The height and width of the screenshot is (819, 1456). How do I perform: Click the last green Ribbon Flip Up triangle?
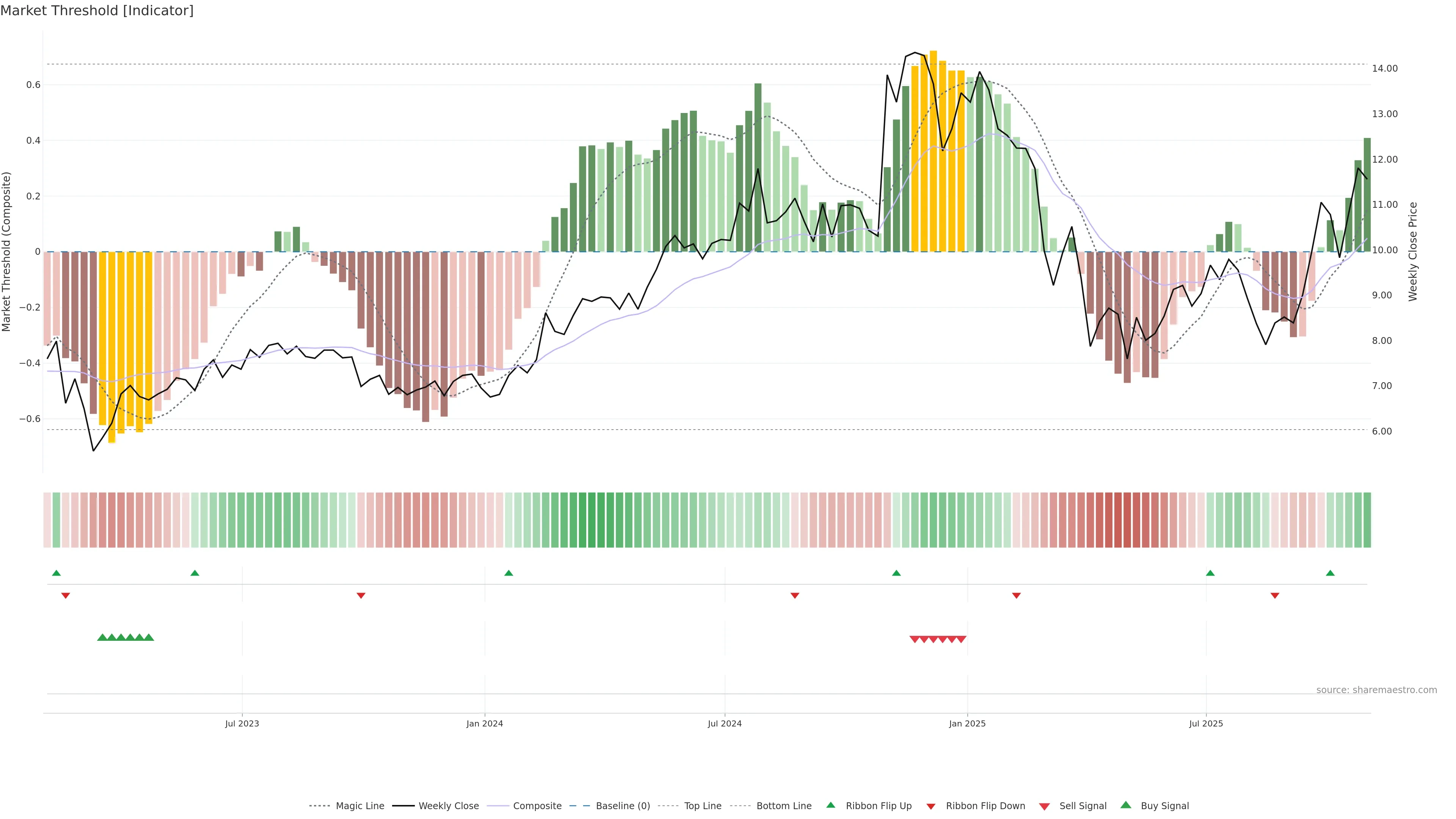1330,573
